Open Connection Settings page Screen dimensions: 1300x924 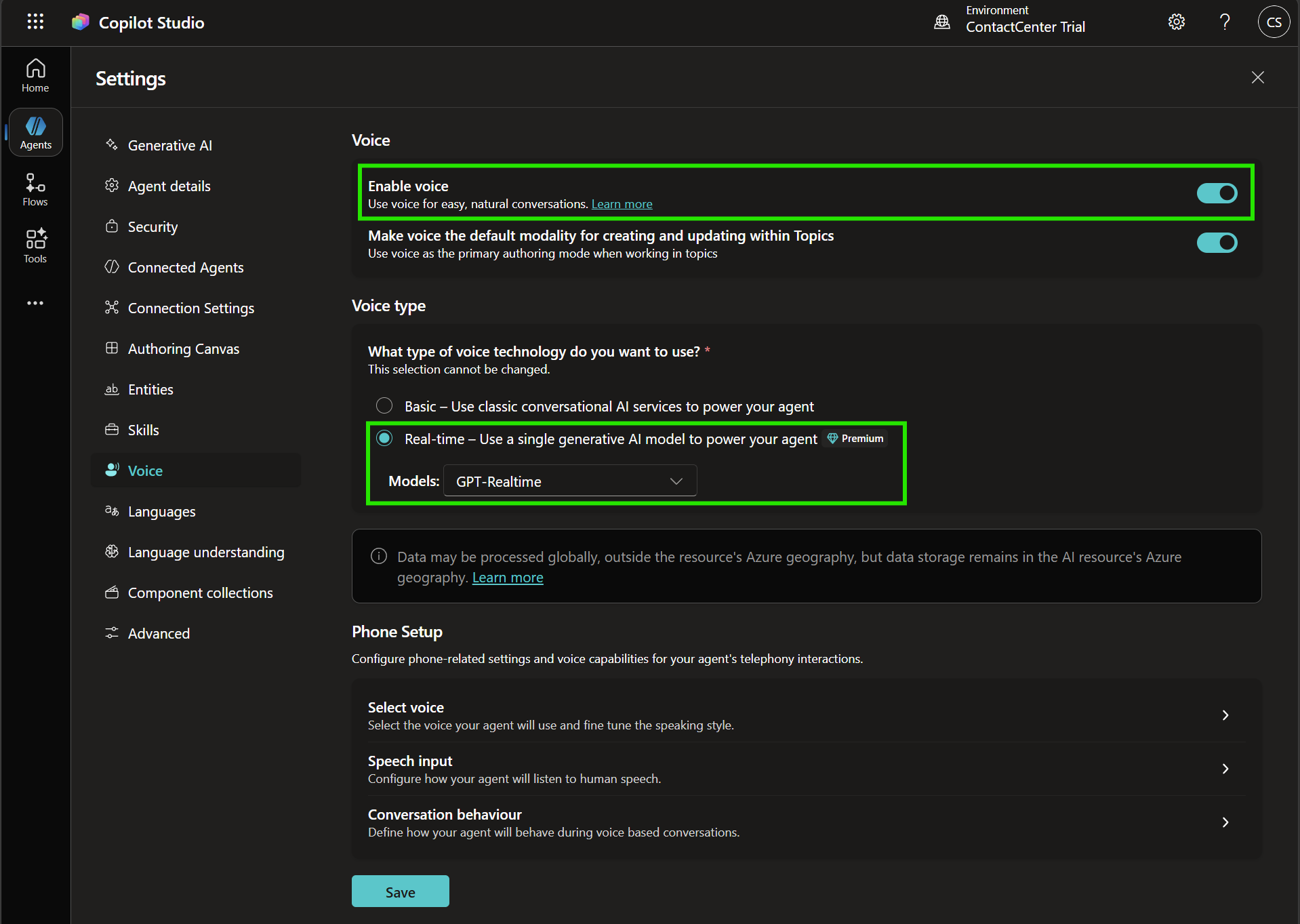[x=196, y=308]
